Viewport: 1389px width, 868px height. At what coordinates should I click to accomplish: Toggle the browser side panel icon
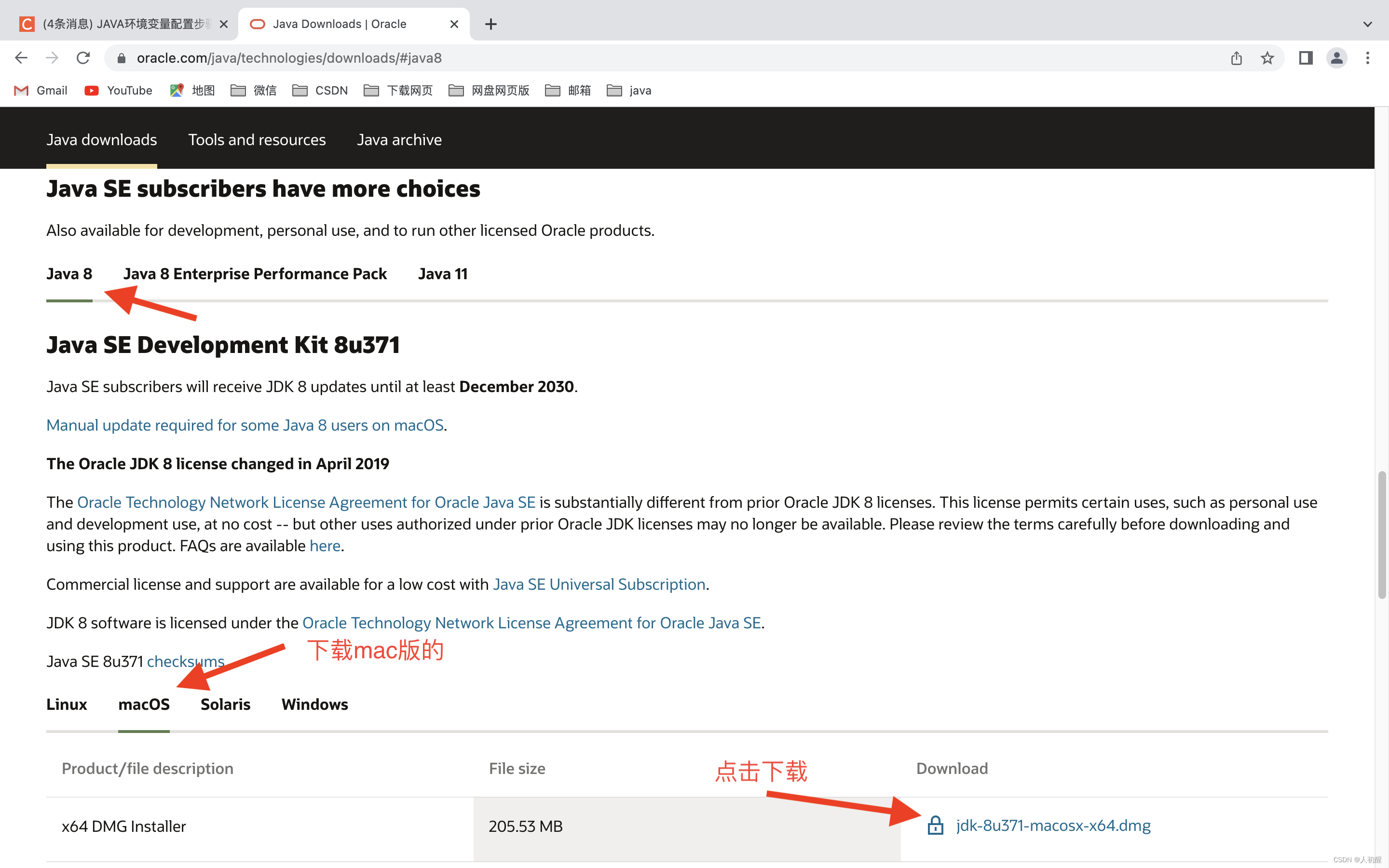(x=1306, y=58)
